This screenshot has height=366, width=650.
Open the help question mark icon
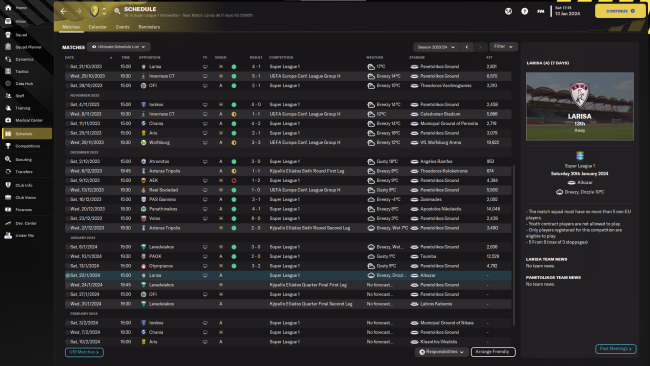click(524, 11)
